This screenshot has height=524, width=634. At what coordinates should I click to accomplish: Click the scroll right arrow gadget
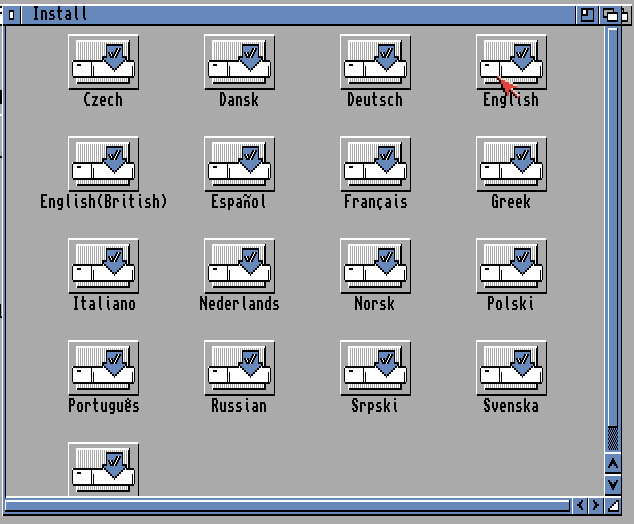(595, 506)
